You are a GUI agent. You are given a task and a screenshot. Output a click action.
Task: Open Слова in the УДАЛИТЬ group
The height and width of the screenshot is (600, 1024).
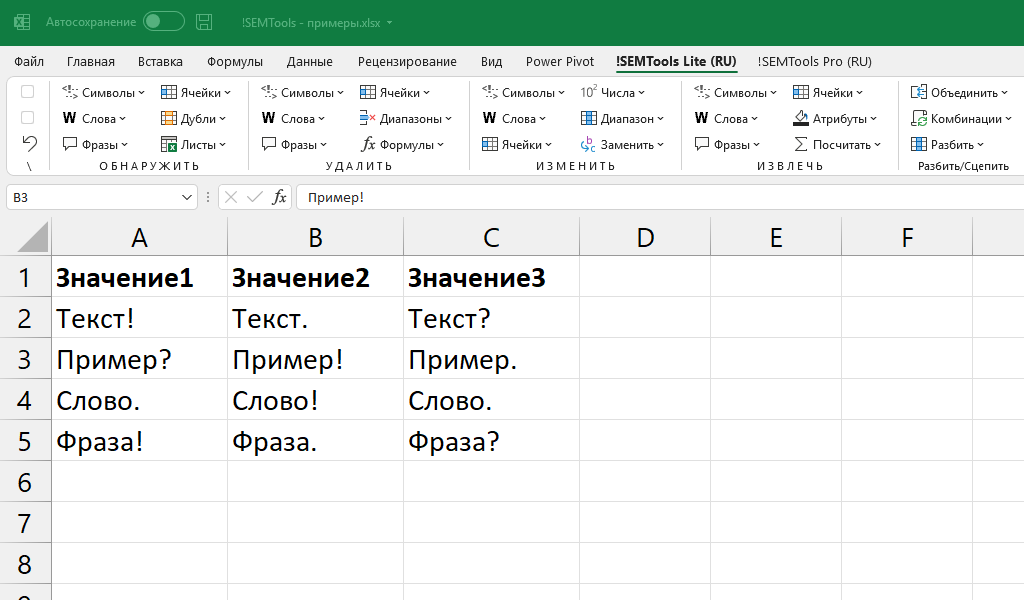point(293,119)
